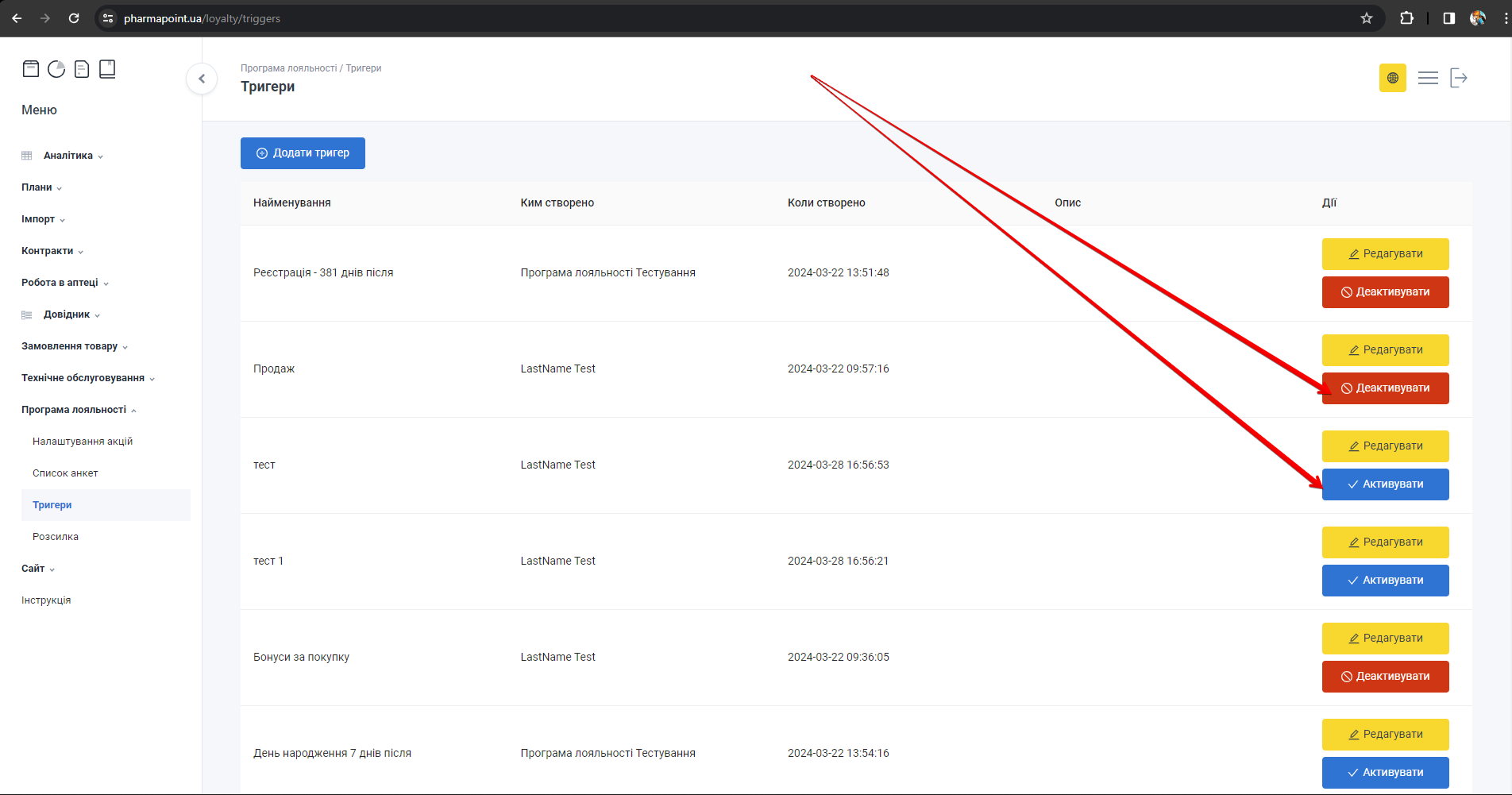Go to 'Розсилка' submenu item
Image resolution: width=1512 pixels, height=795 pixels.
point(56,537)
